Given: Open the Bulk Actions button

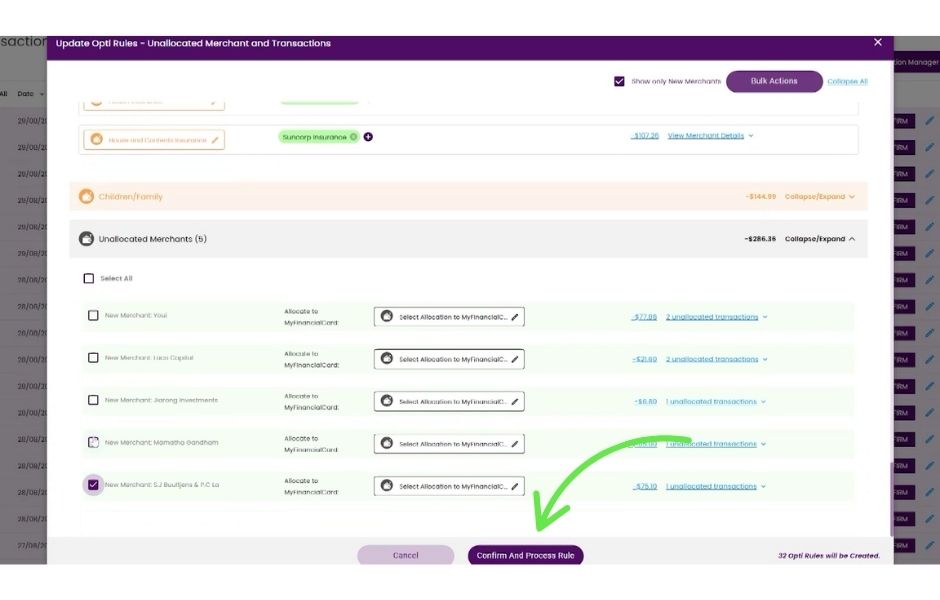Looking at the screenshot, I should pos(774,81).
